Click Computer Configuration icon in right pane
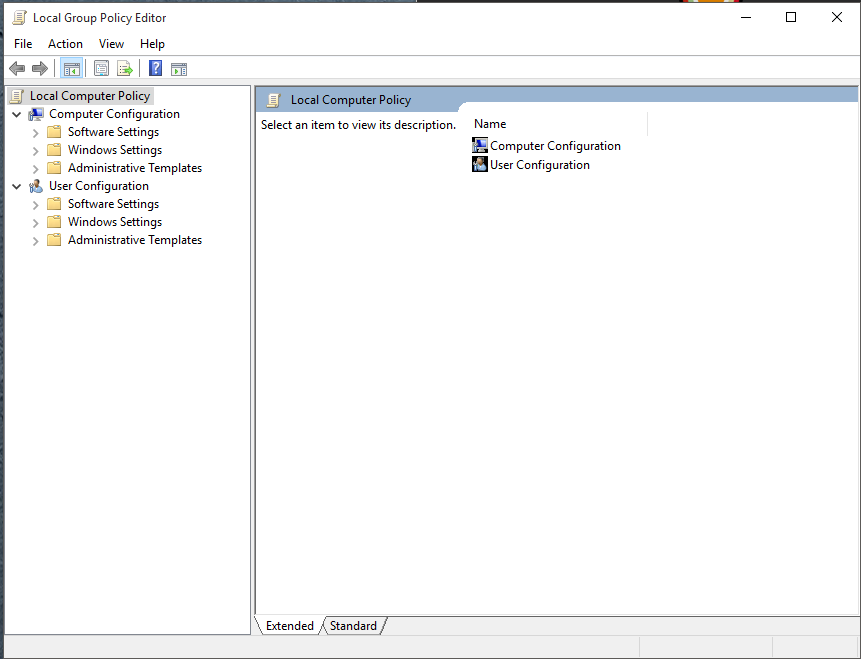861x659 pixels. tap(480, 146)
